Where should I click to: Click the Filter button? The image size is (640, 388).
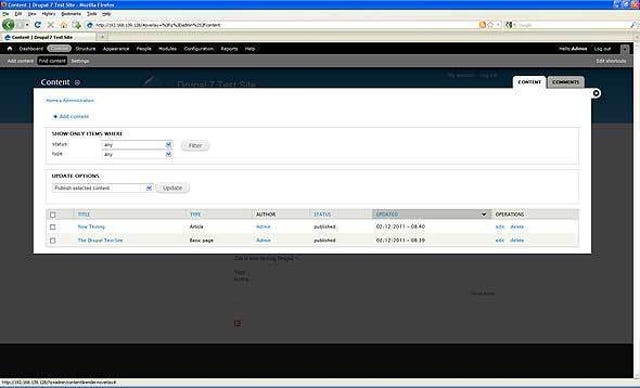[x=195, y=146]
